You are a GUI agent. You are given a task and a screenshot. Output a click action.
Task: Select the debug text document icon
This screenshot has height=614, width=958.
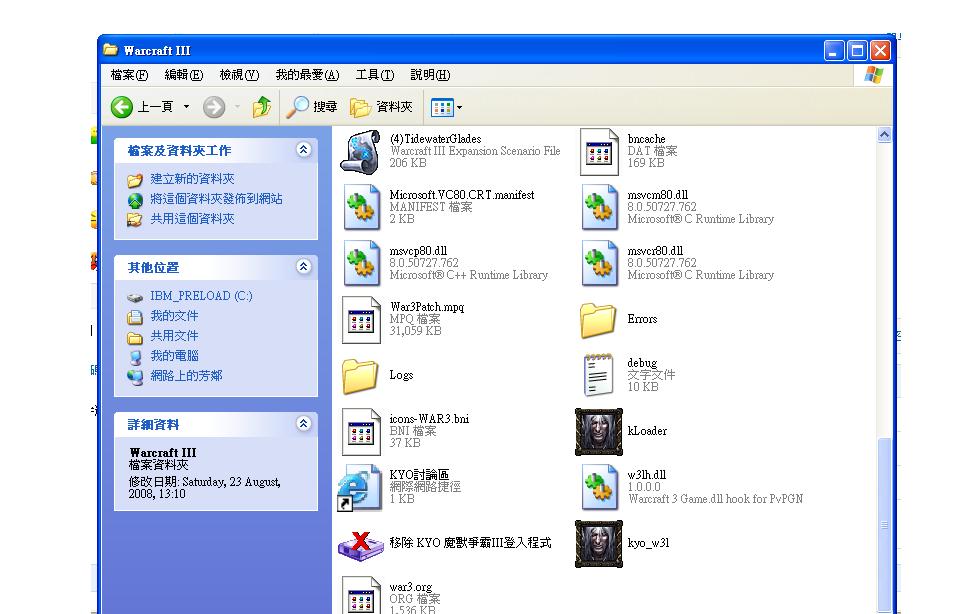(x=598, y=375)
